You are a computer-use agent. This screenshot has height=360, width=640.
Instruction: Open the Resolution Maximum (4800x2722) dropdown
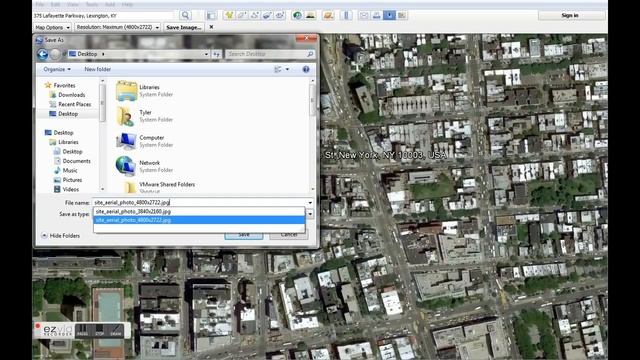tap(118, 27)
